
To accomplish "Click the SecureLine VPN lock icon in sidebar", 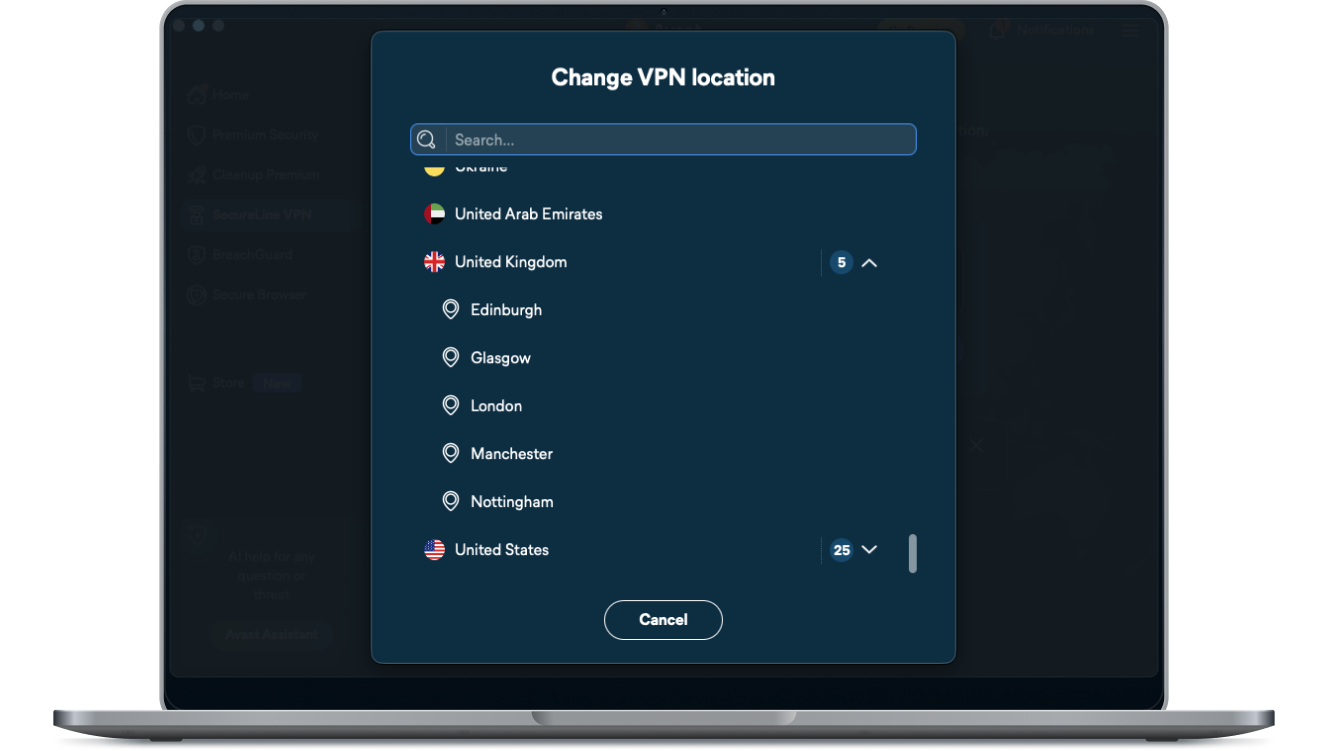I will (x=197, y=215).
